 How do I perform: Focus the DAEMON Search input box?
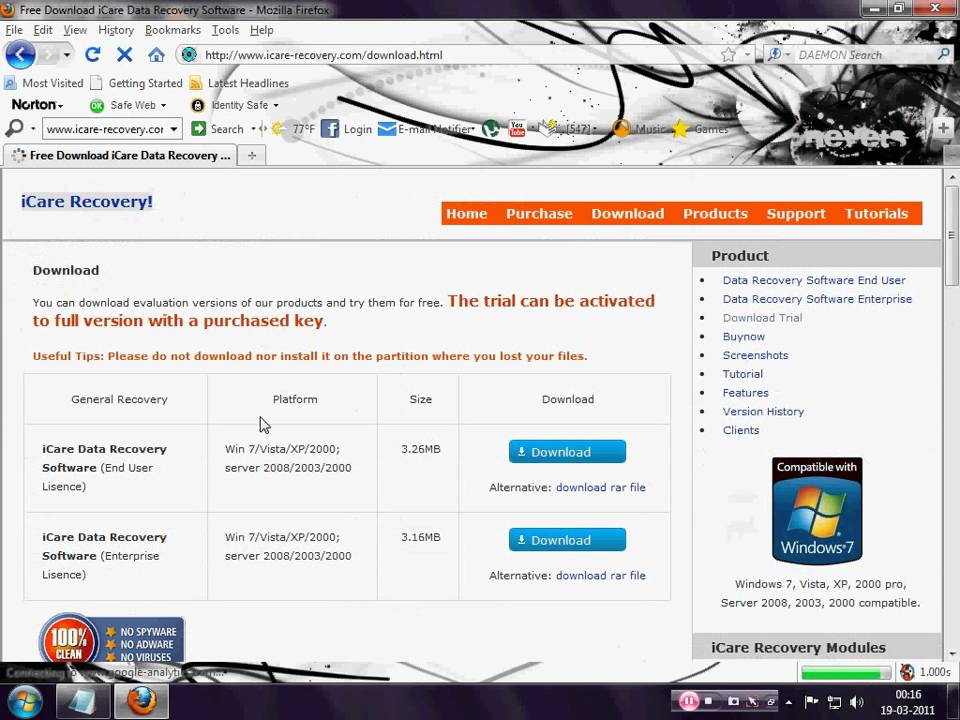(864, 55)
